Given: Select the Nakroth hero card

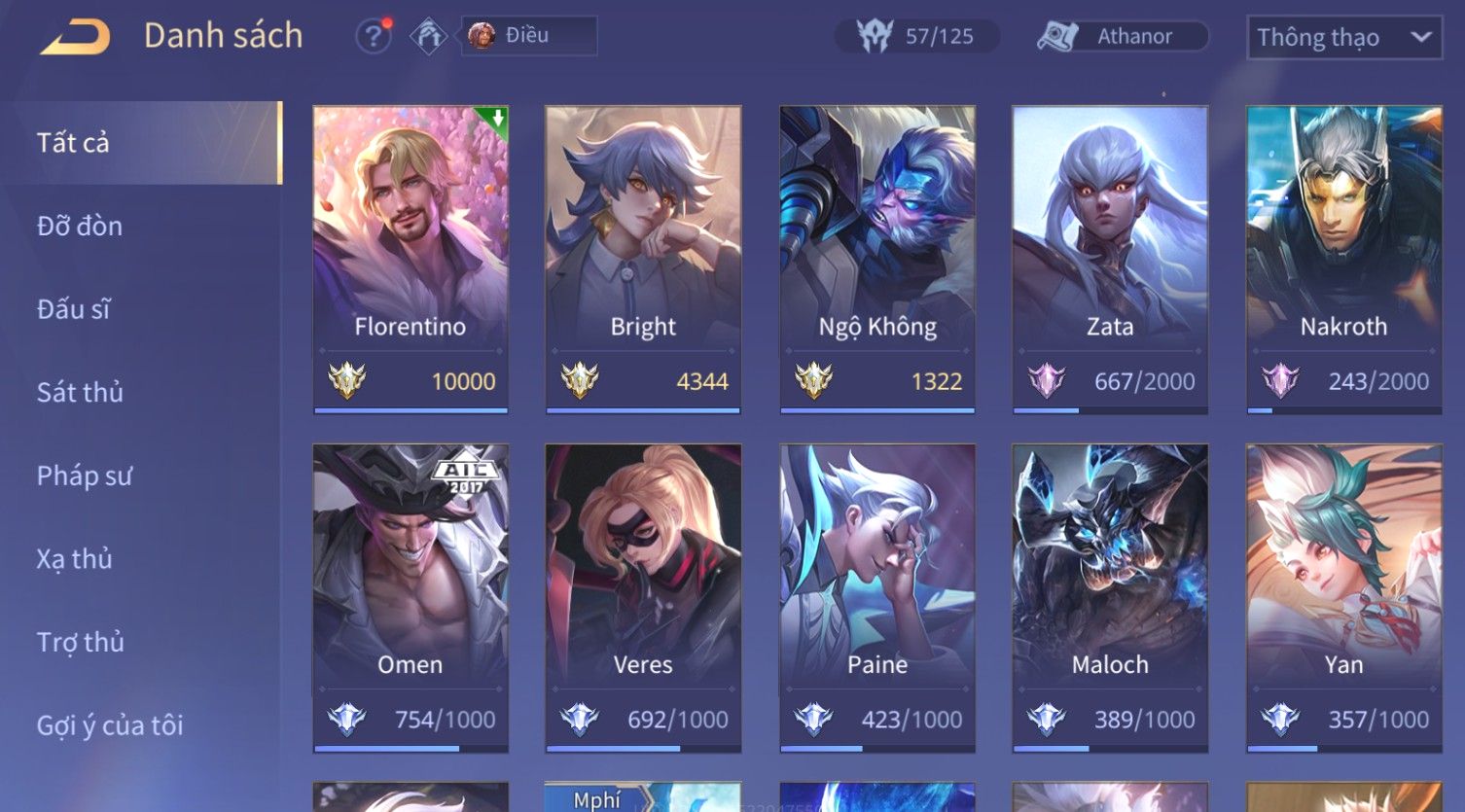Looking at the screenshot, I should coord(1343,260).
